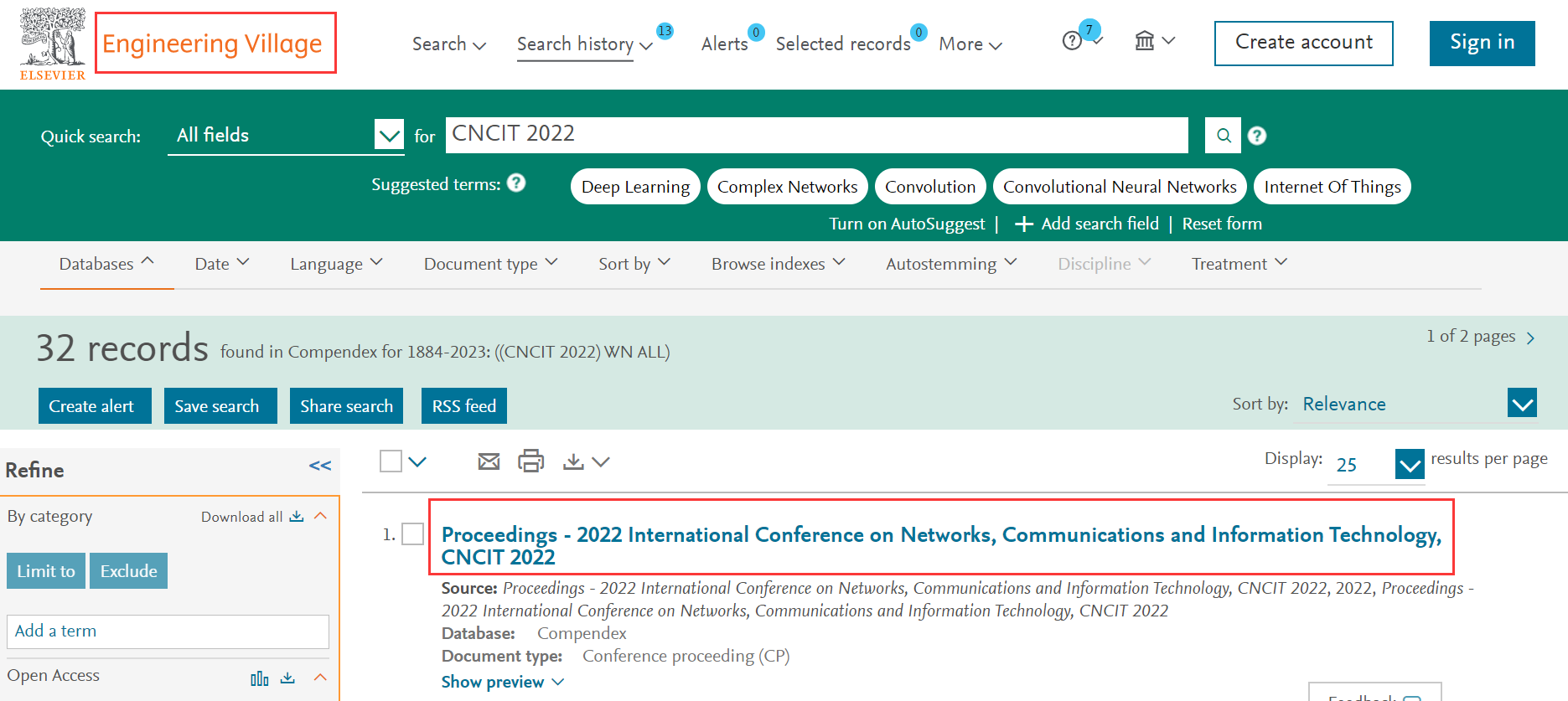Click the Elsevier tree logo
The width and height of the screenshot is (1568, 701).
point(53,44)
